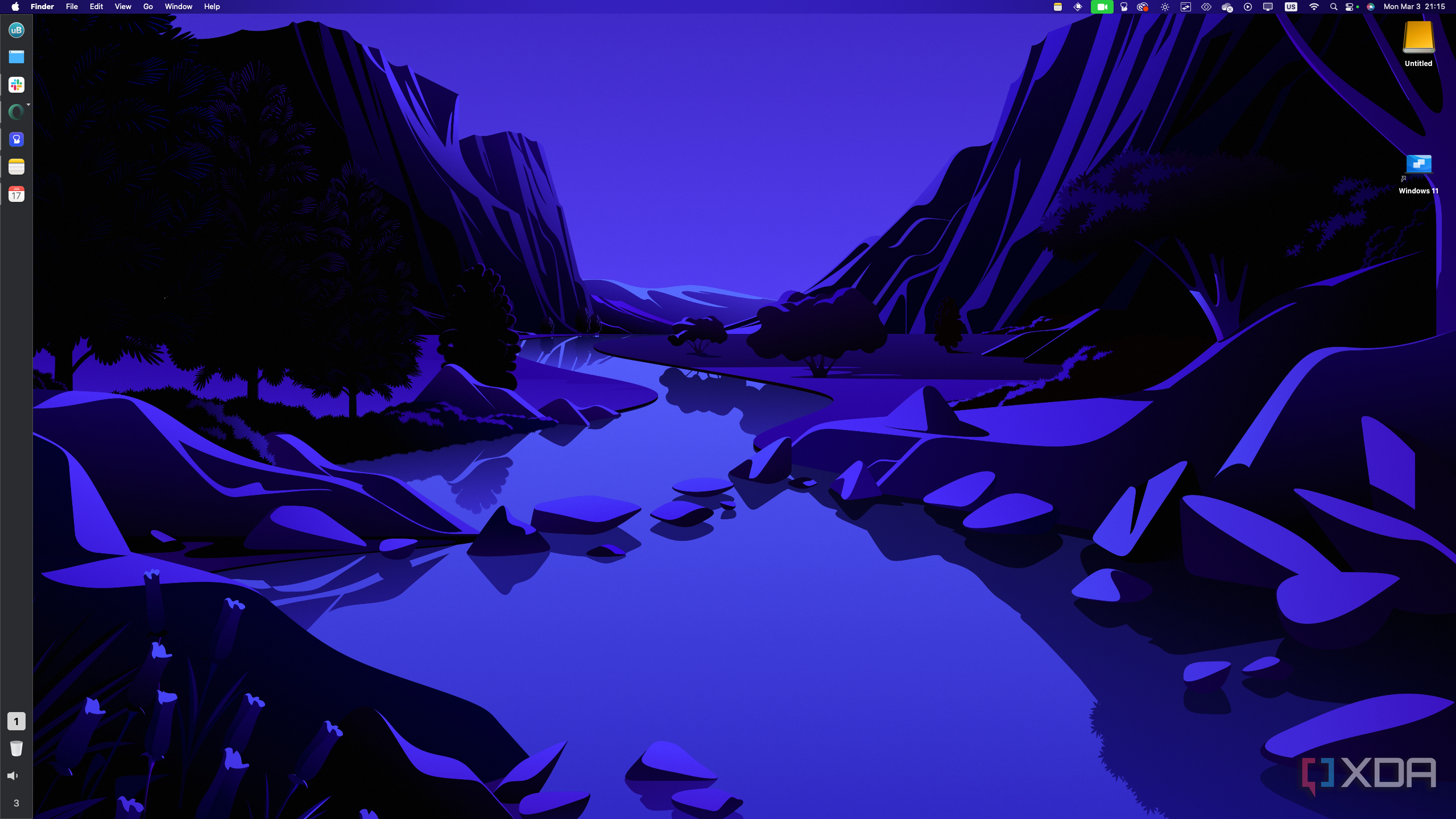Screen dimensions: 1456x819
Task: Click the Windows 11 label text
Action: coord(1418,191)
